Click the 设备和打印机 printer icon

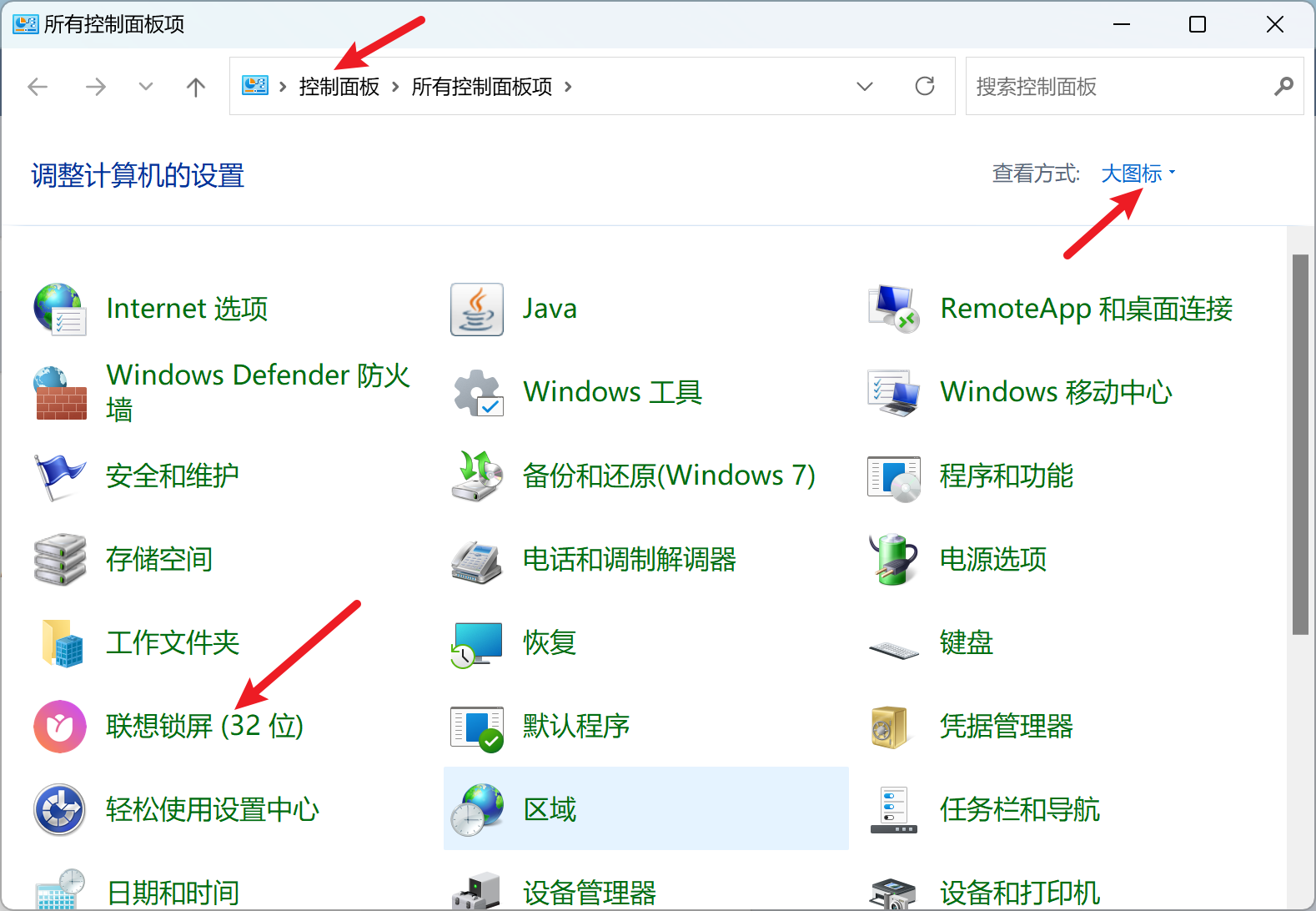click(894, 893)
